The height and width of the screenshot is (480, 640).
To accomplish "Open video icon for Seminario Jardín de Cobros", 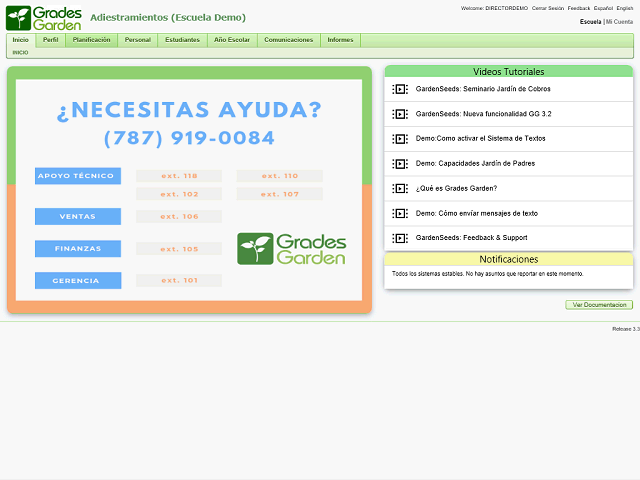I will (400, 89).
